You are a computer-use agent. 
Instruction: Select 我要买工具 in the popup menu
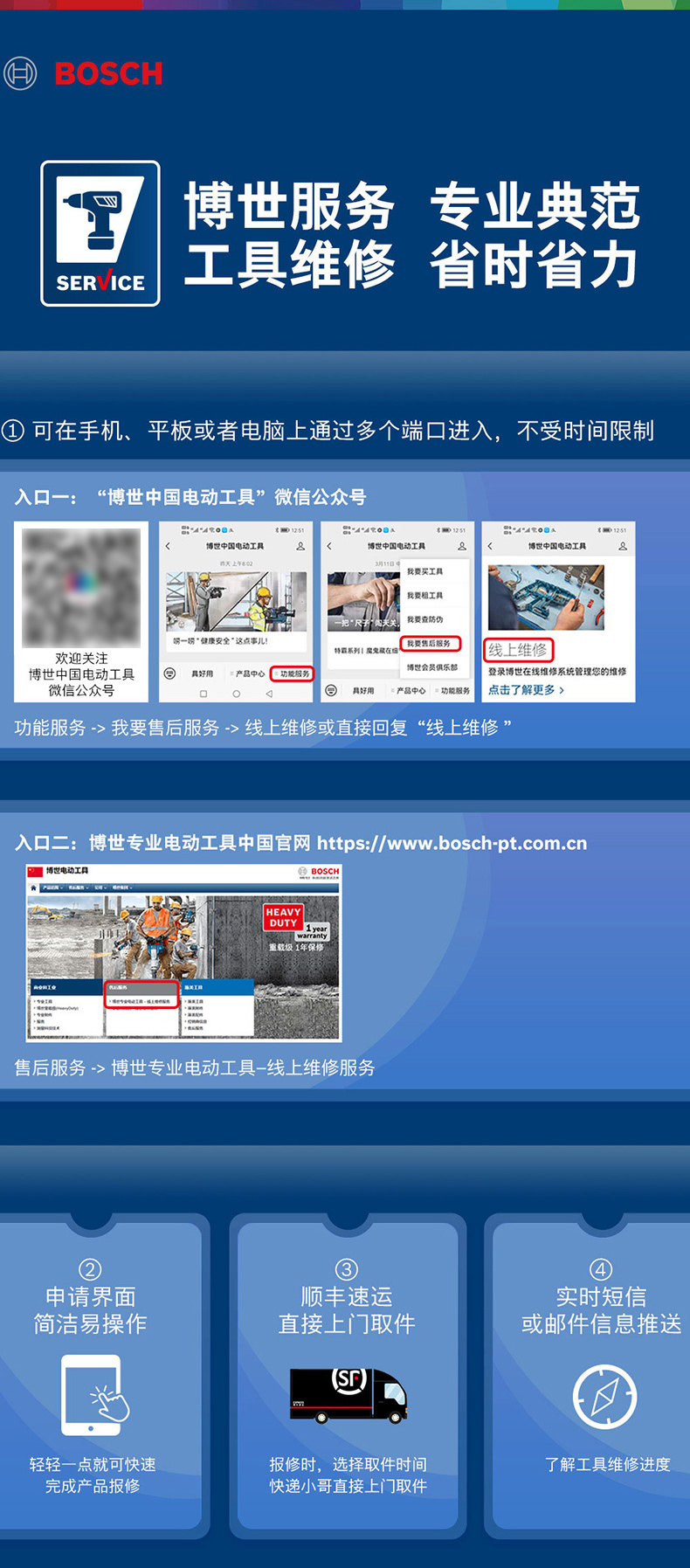(424, 571)
